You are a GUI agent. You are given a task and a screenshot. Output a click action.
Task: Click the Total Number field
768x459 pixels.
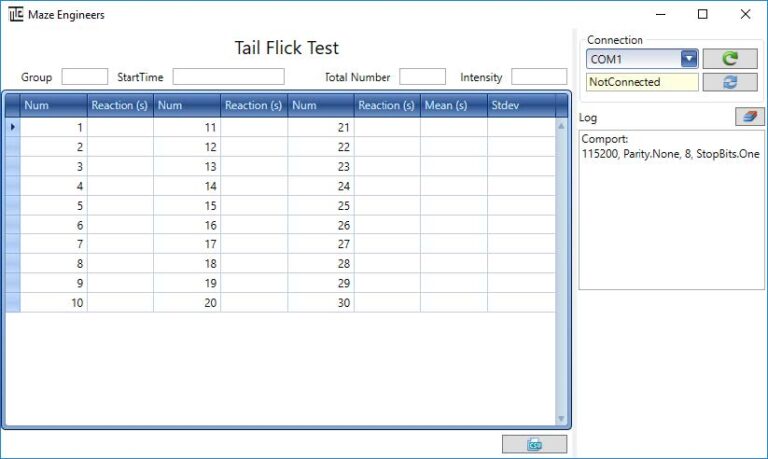pos(422,77)
